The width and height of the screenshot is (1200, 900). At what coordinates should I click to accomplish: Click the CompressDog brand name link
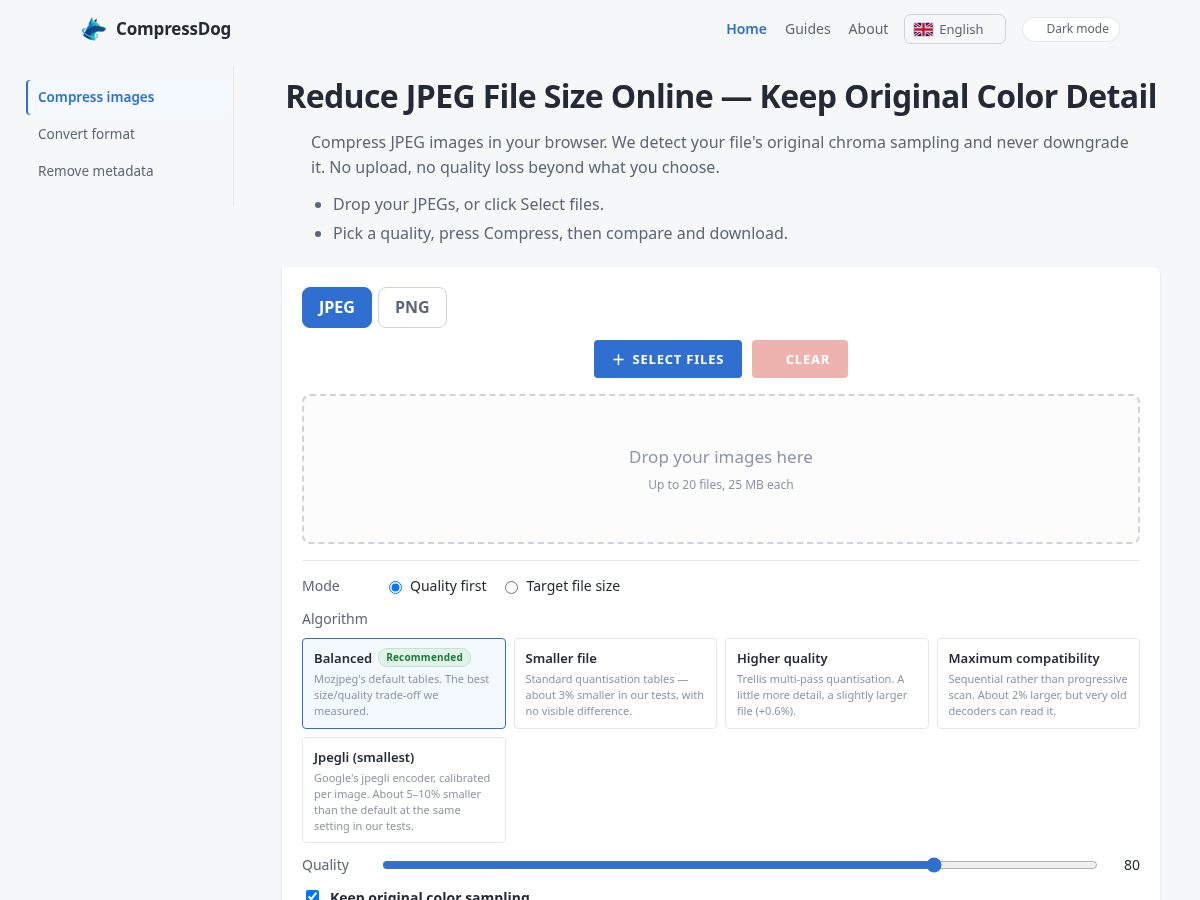[x=173, y=29]
